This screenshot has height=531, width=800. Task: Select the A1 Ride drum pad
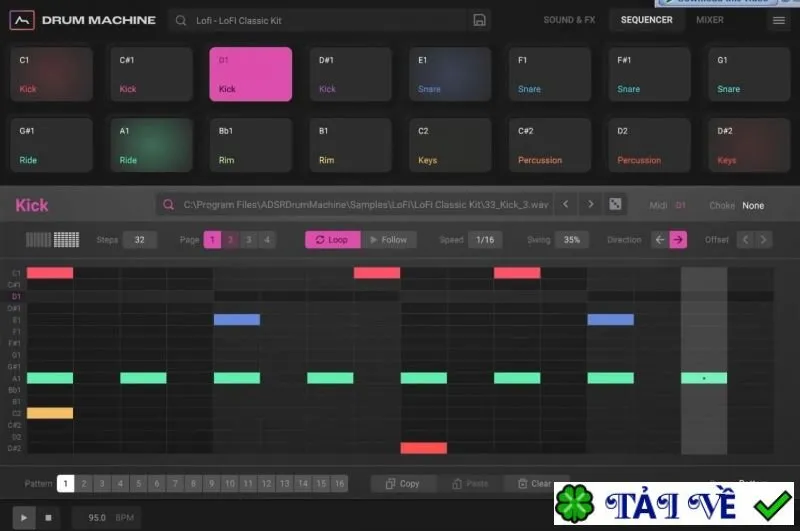pos(152,145)
